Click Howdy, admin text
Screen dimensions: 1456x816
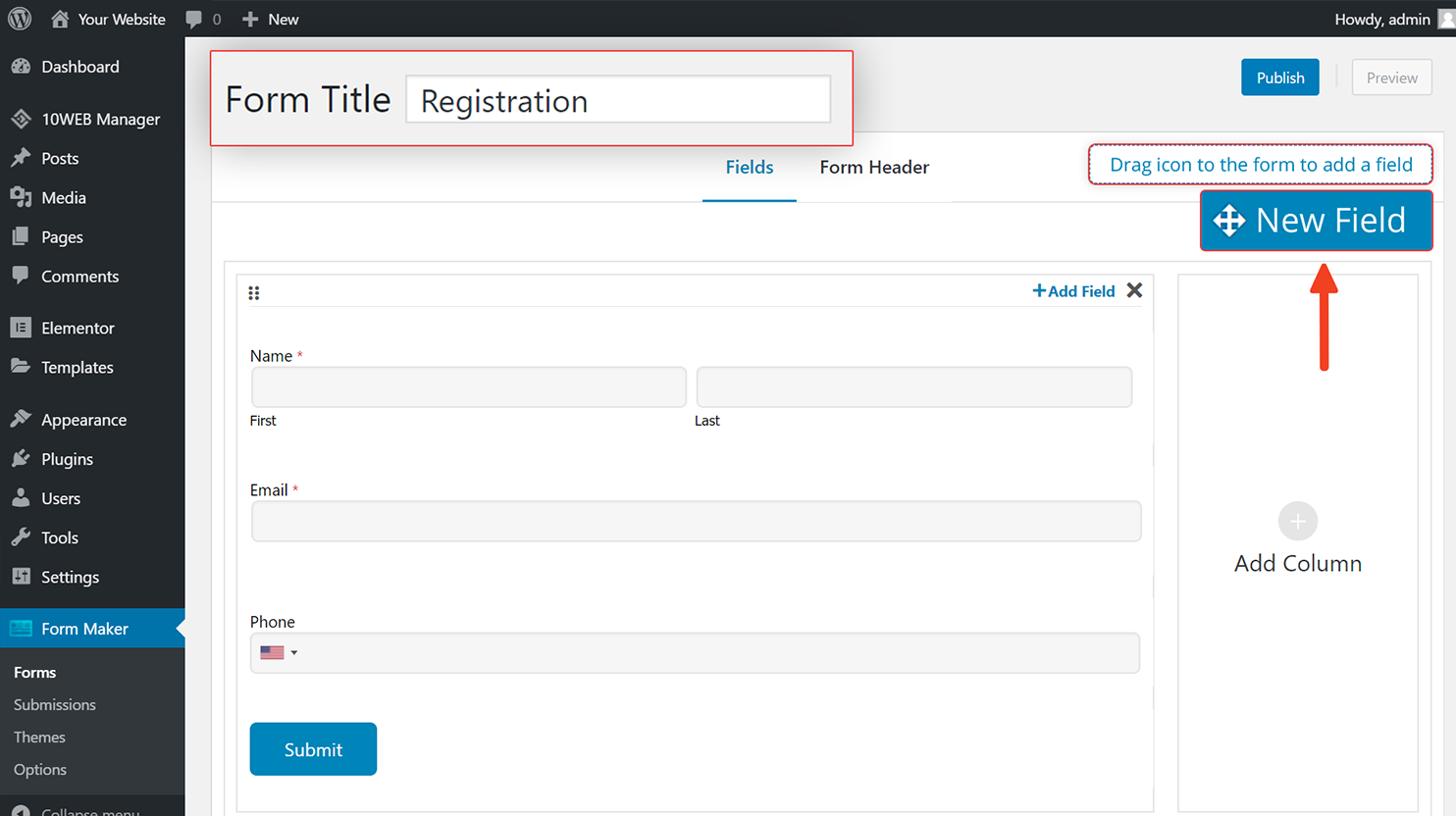[1382, 20]
